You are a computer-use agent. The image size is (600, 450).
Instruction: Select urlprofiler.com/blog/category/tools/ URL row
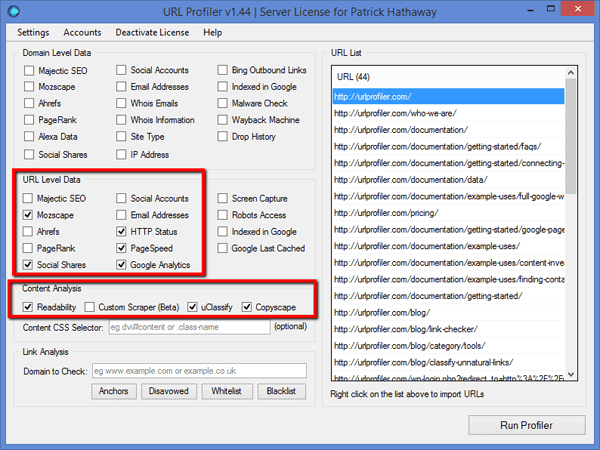click(448, 346)
